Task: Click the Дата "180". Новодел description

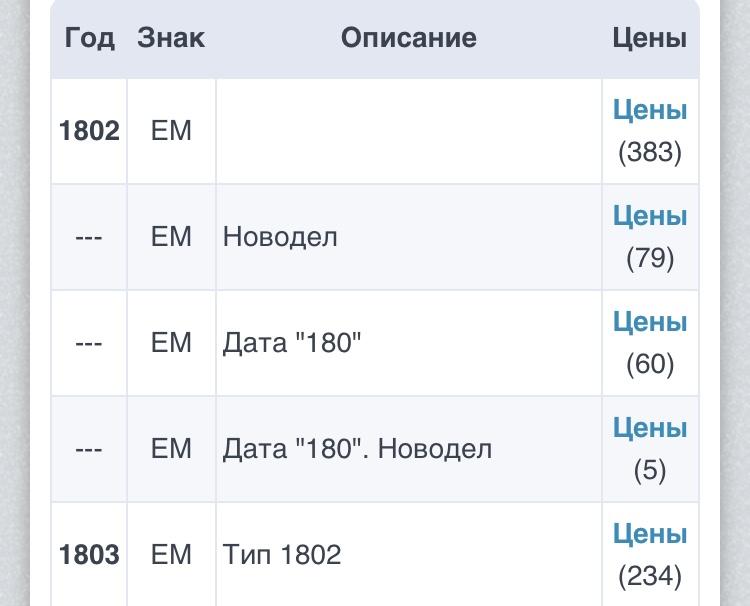Action: [357, 449]
